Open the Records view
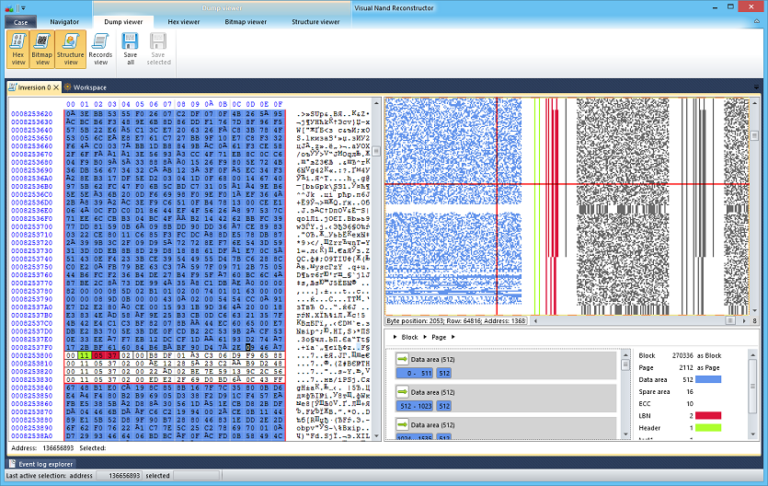This screenshot has height=486, width=768. click(x=100, y=49)
